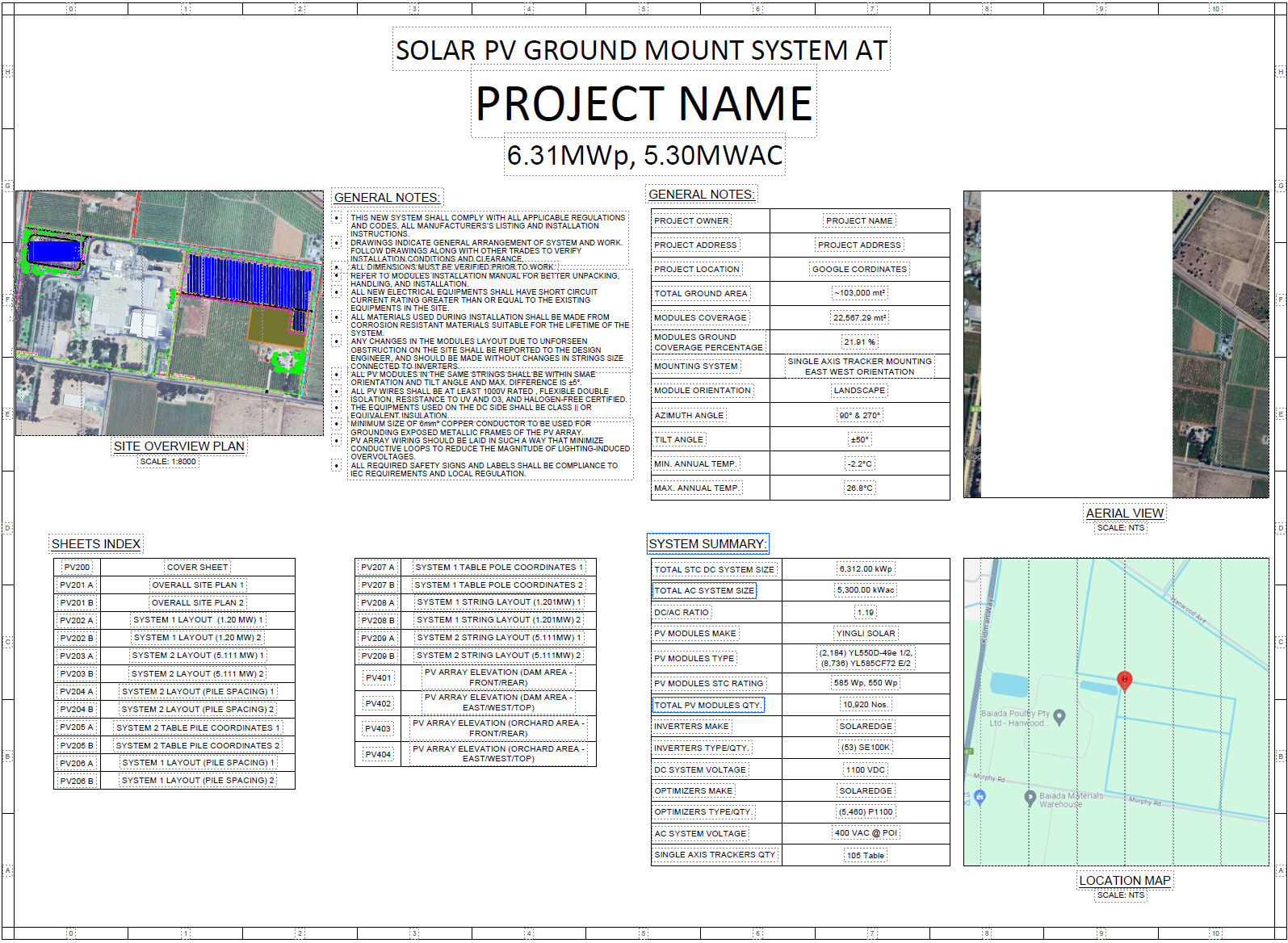The height and width of the screenshot is (943, 1288).
Task: Click the '1100 VDC' system voltage value
Action: click(866, 770)
